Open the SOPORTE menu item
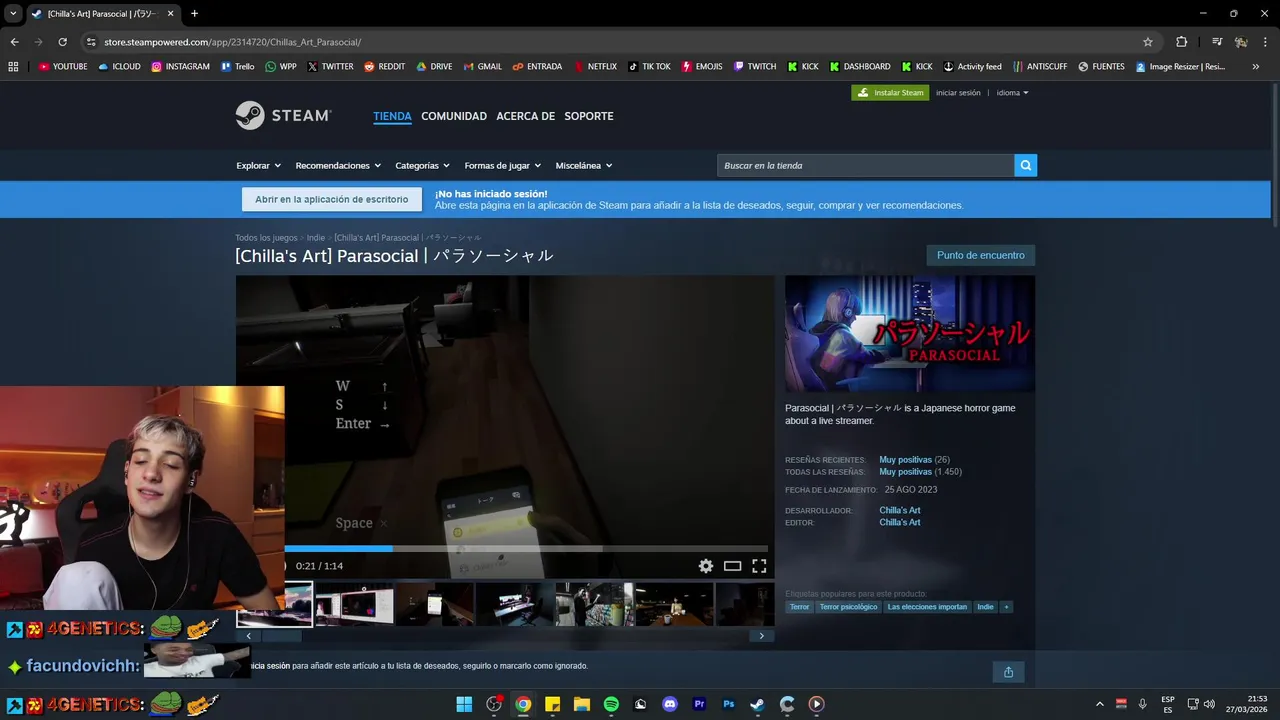Screen dimensions: 1280x720 tap(589, 116)
